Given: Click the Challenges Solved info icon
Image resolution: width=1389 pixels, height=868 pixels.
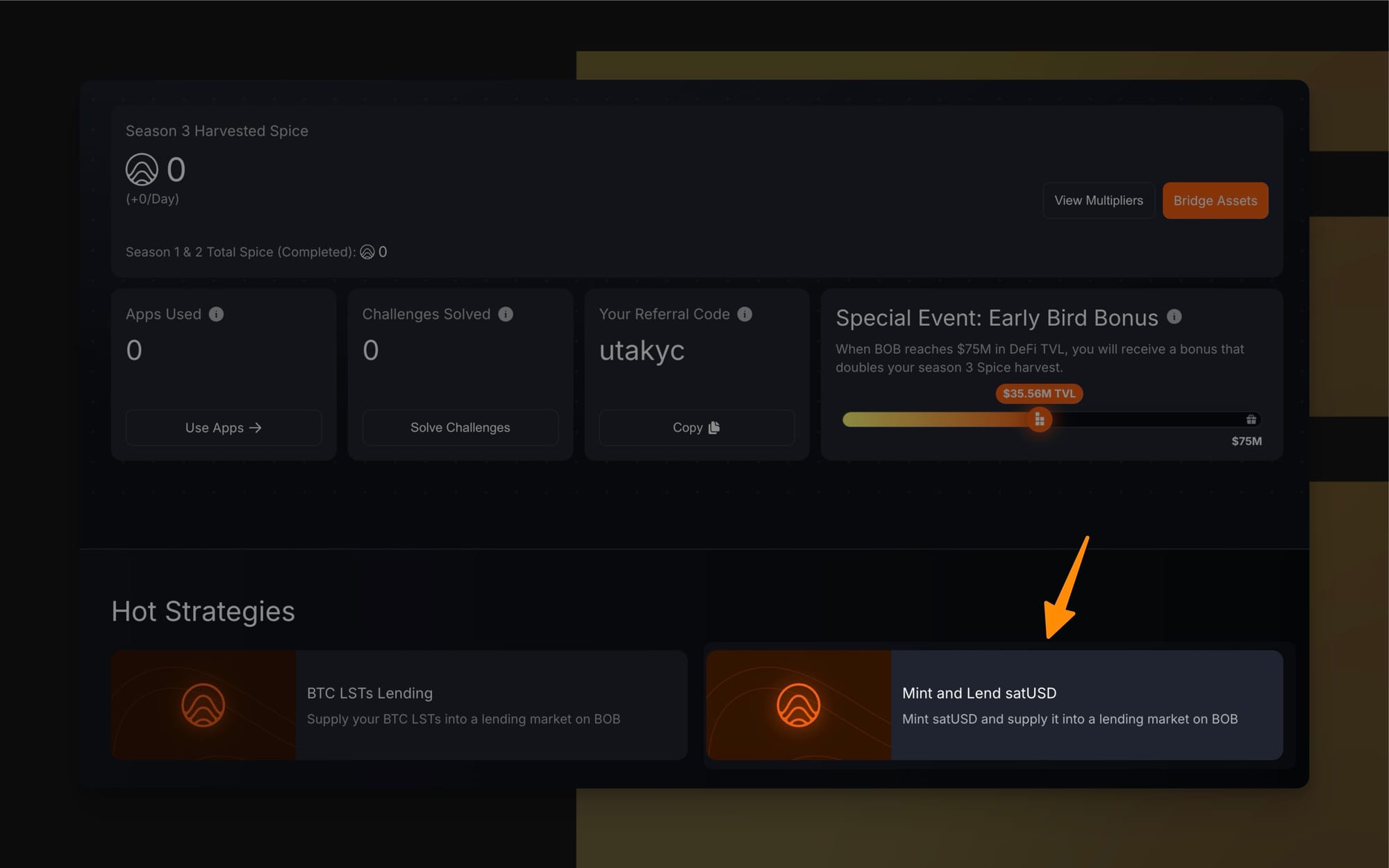Looking at the screenshot, I should (x=506, y=315).
